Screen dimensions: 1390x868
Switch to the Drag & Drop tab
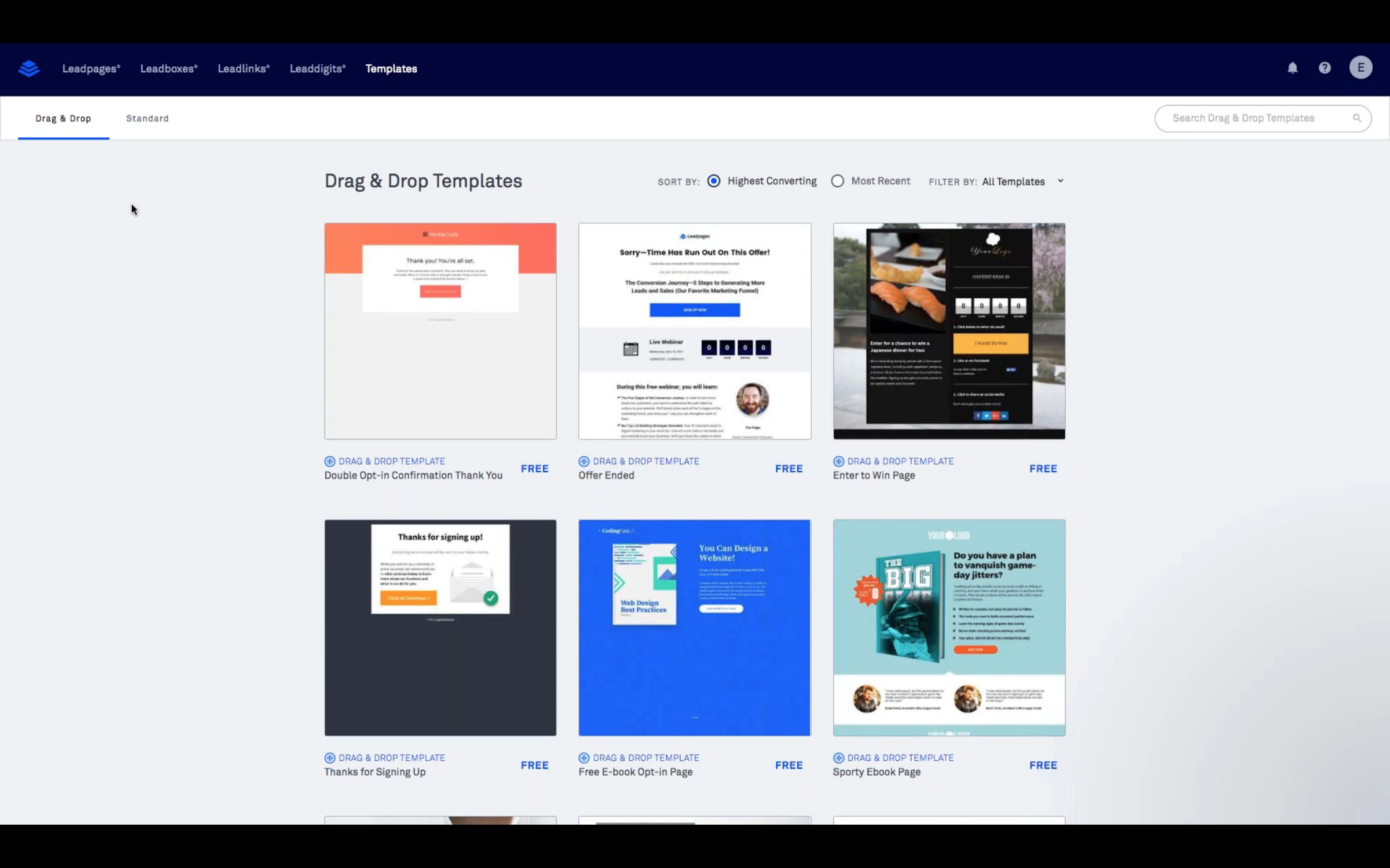coord(63,118)
